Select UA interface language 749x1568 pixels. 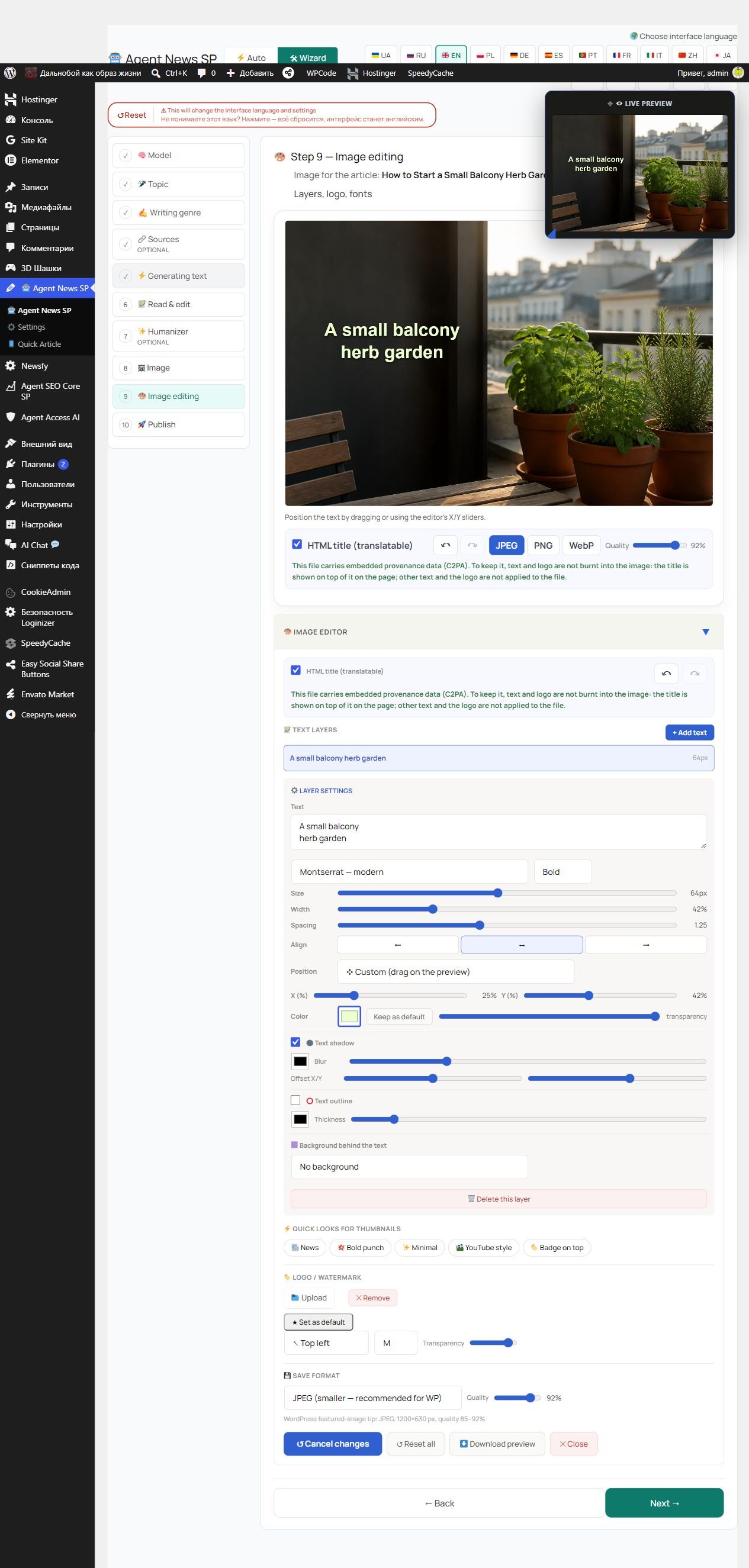coord(381,55)
